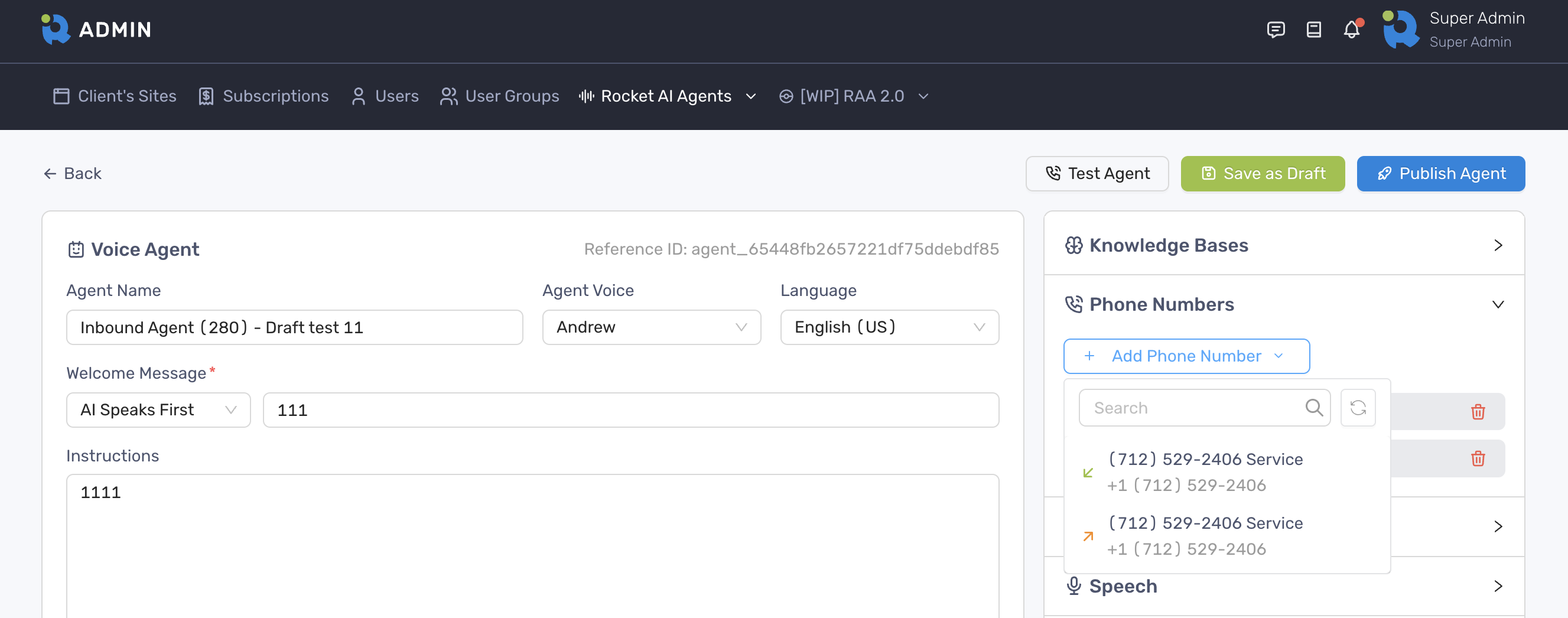Open the Rocket AI Agents menu
Viewport: 1568px width, 618px height.
667,96
